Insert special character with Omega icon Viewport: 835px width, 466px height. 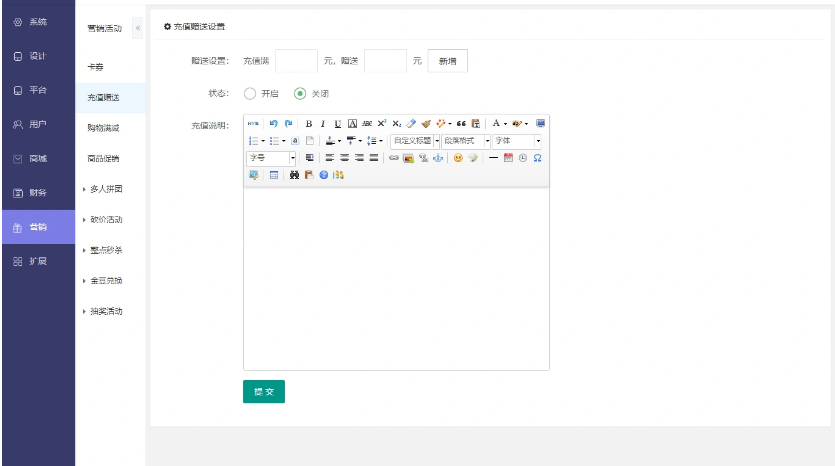(x=538, y=158)
